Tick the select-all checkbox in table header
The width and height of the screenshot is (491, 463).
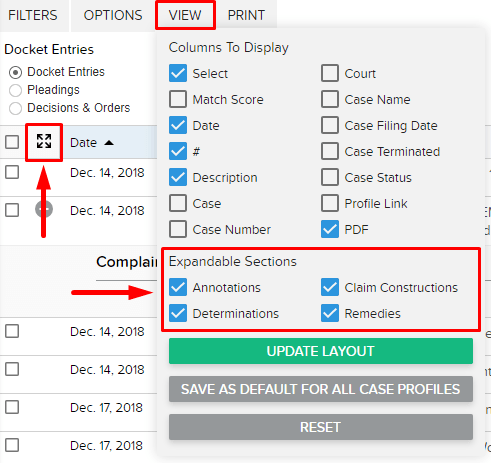pos(12,142)
